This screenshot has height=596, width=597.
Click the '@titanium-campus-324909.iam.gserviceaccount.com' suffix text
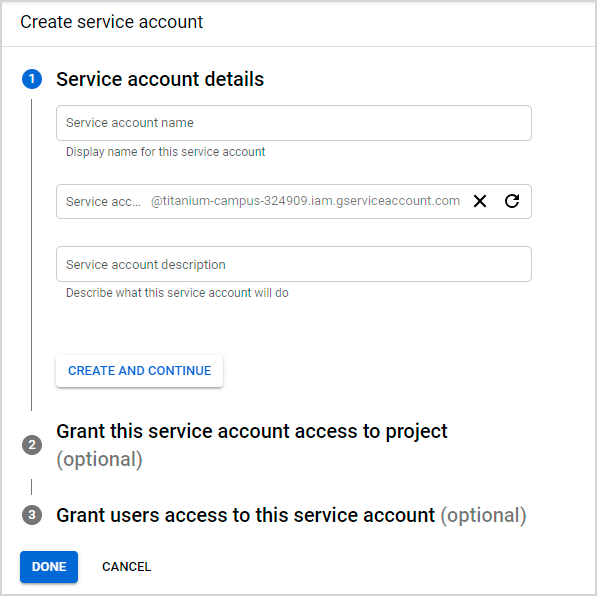click(305, 201)
